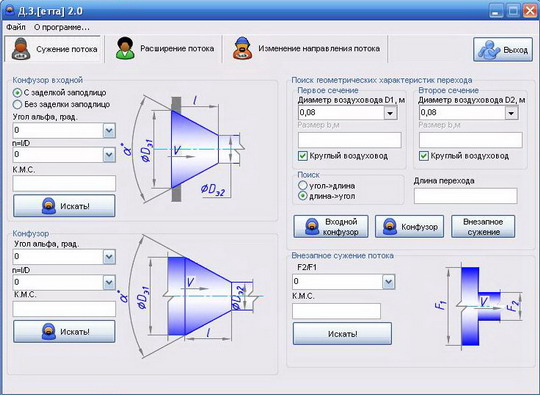Click the Конфузор button in search panel

[x=409, y=227]
